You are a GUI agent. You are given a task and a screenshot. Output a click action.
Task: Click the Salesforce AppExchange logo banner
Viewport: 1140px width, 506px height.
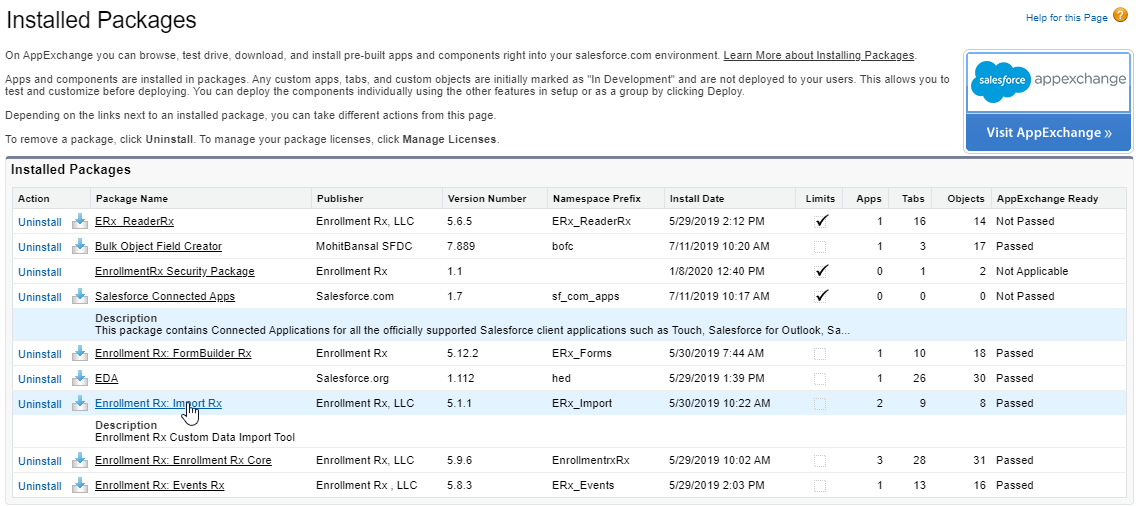1048,81
